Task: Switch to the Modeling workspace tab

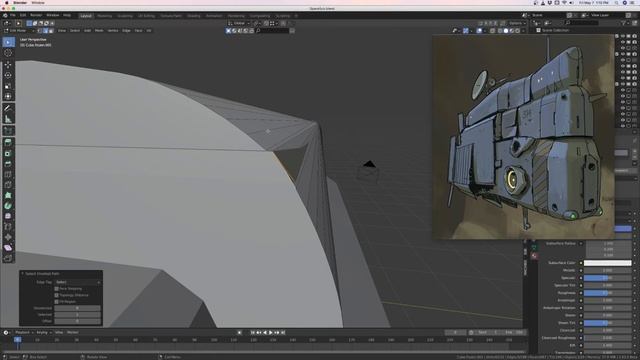Action: [x=104, y=16]
